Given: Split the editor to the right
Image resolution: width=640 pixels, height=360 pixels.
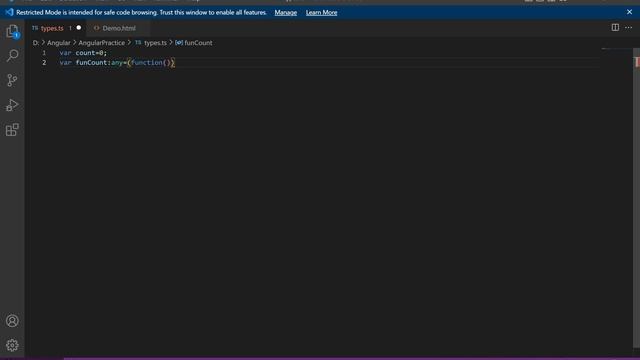Looking at the screenshot, I should point(615,27).
